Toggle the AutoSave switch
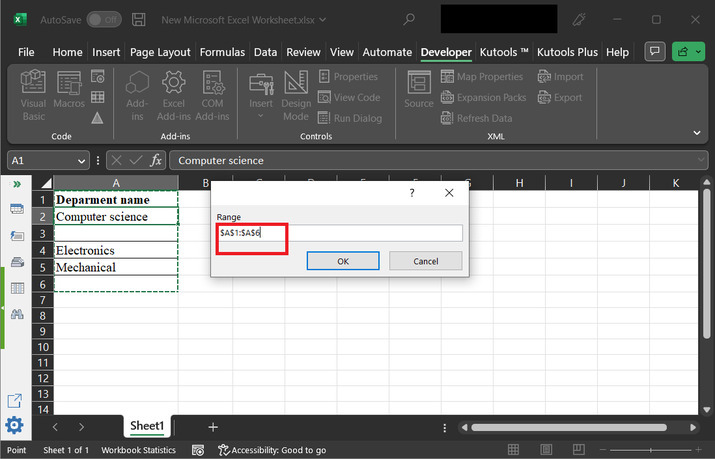Viewport: 715px width, 459px height. tap(104, 20)
